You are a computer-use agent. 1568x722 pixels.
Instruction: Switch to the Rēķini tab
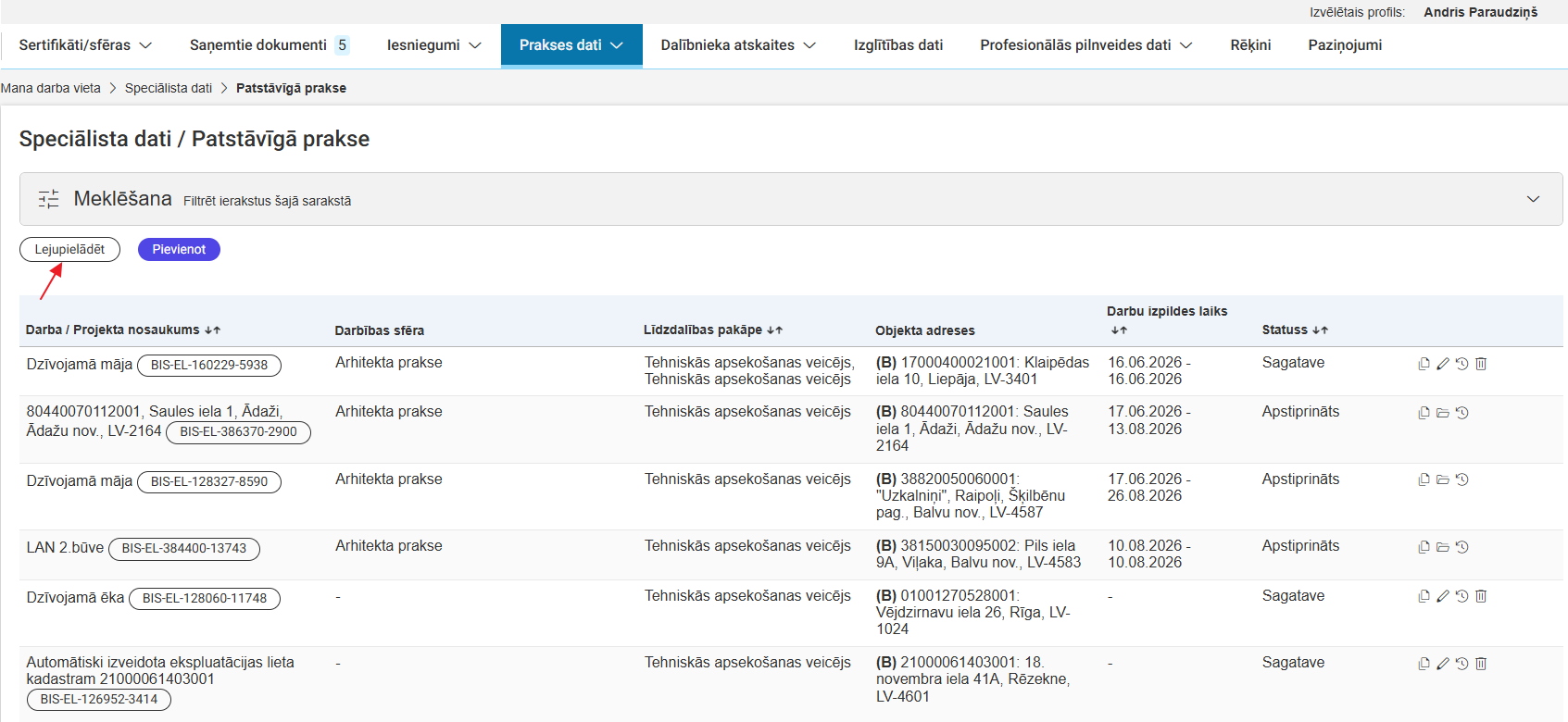[x=1250, y=45]
